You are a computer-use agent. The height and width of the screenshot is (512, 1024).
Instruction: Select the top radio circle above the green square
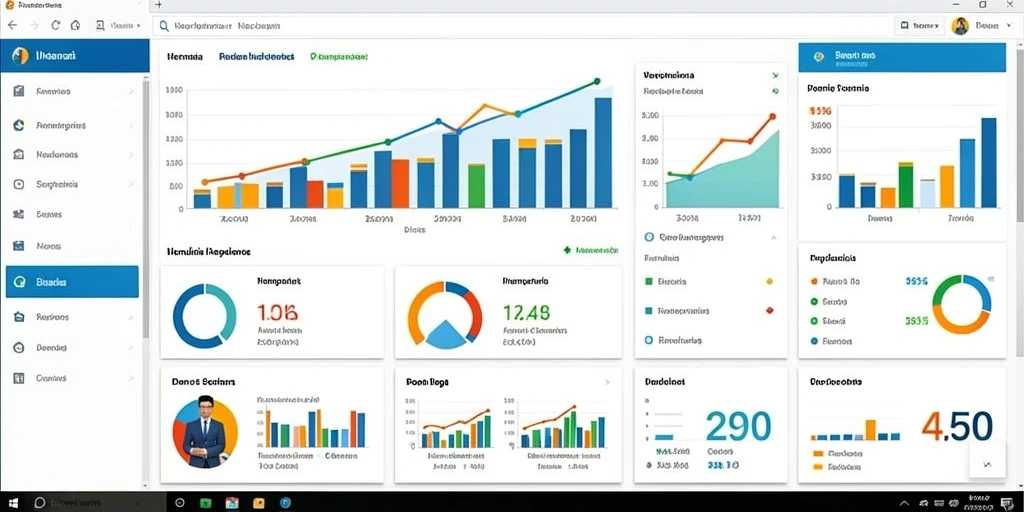tap(648, 238)
